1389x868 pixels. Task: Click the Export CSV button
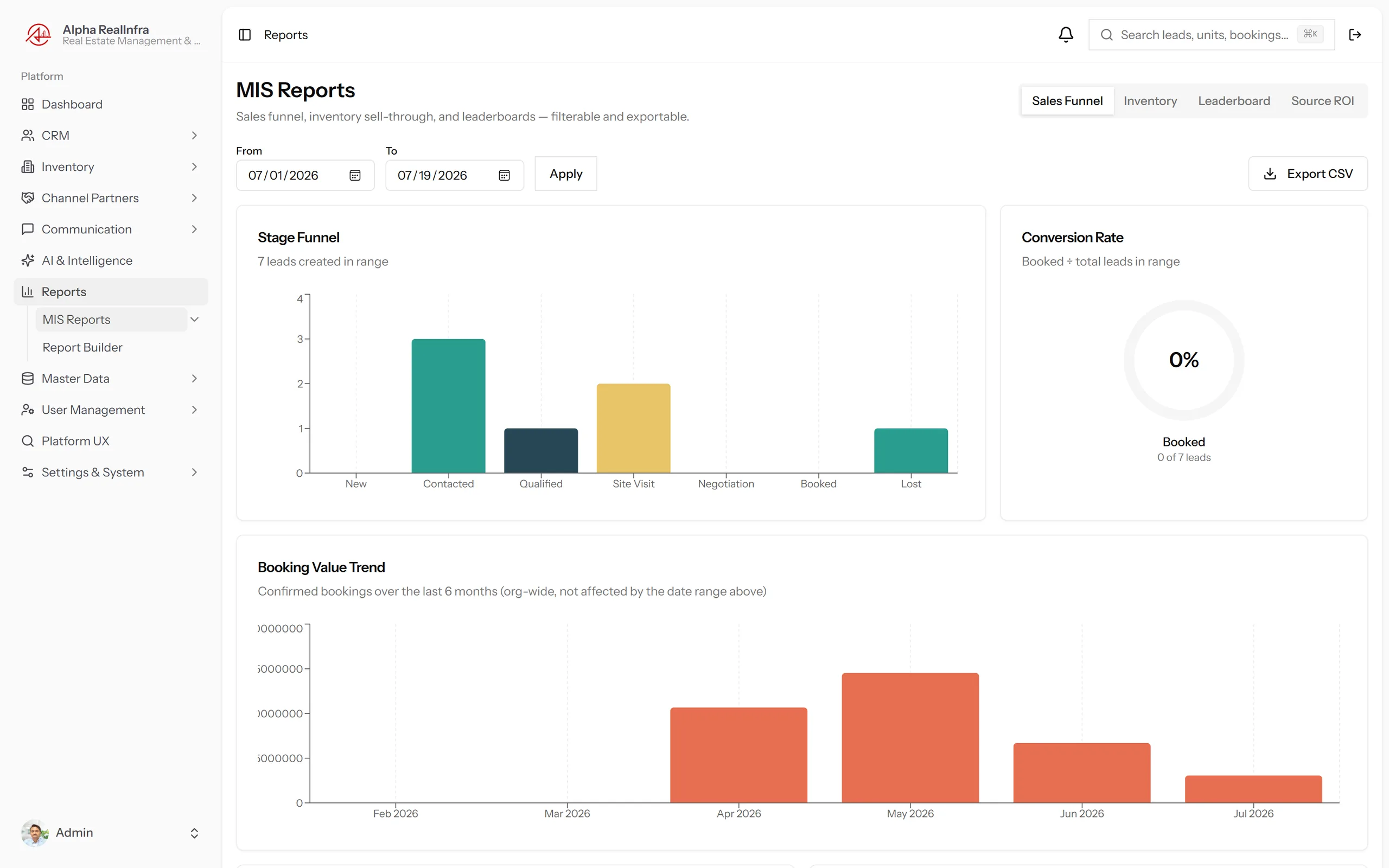click(1308, 174)
